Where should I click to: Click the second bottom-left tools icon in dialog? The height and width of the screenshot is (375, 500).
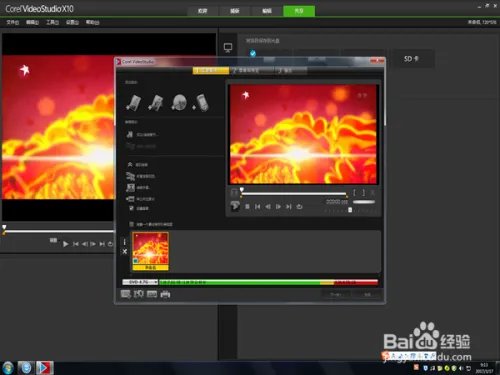tap(139, 294)
